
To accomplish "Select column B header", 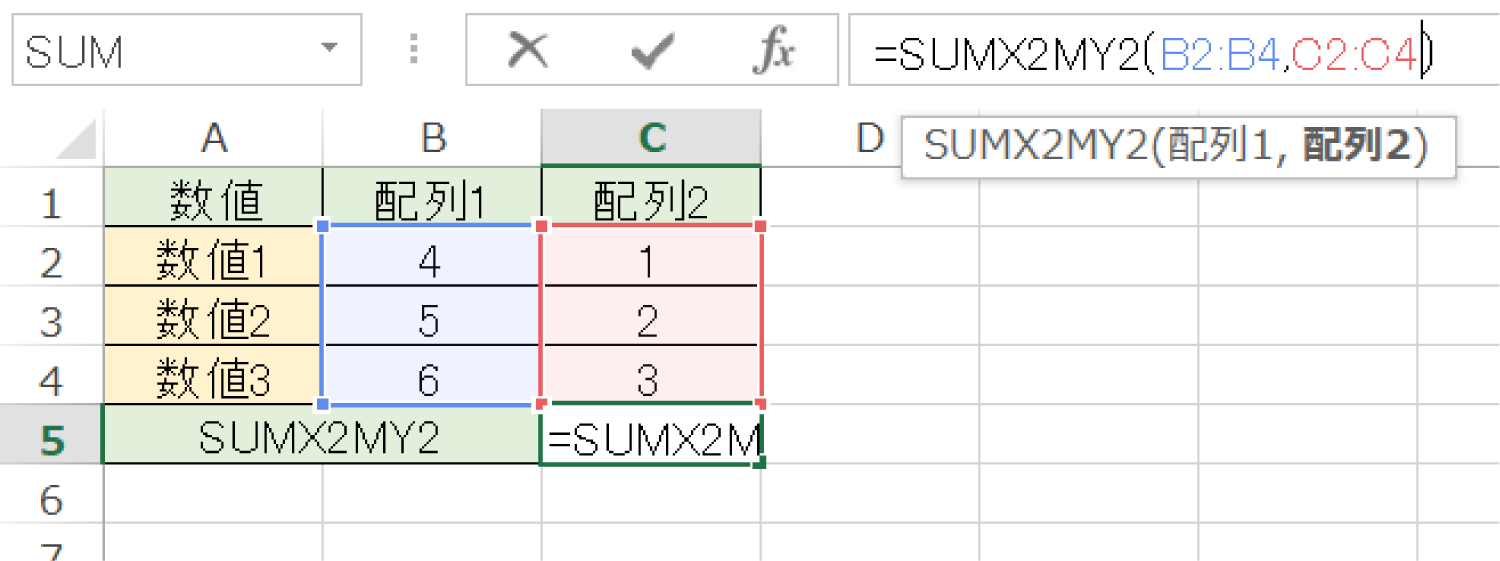I will tap(432, 139).
